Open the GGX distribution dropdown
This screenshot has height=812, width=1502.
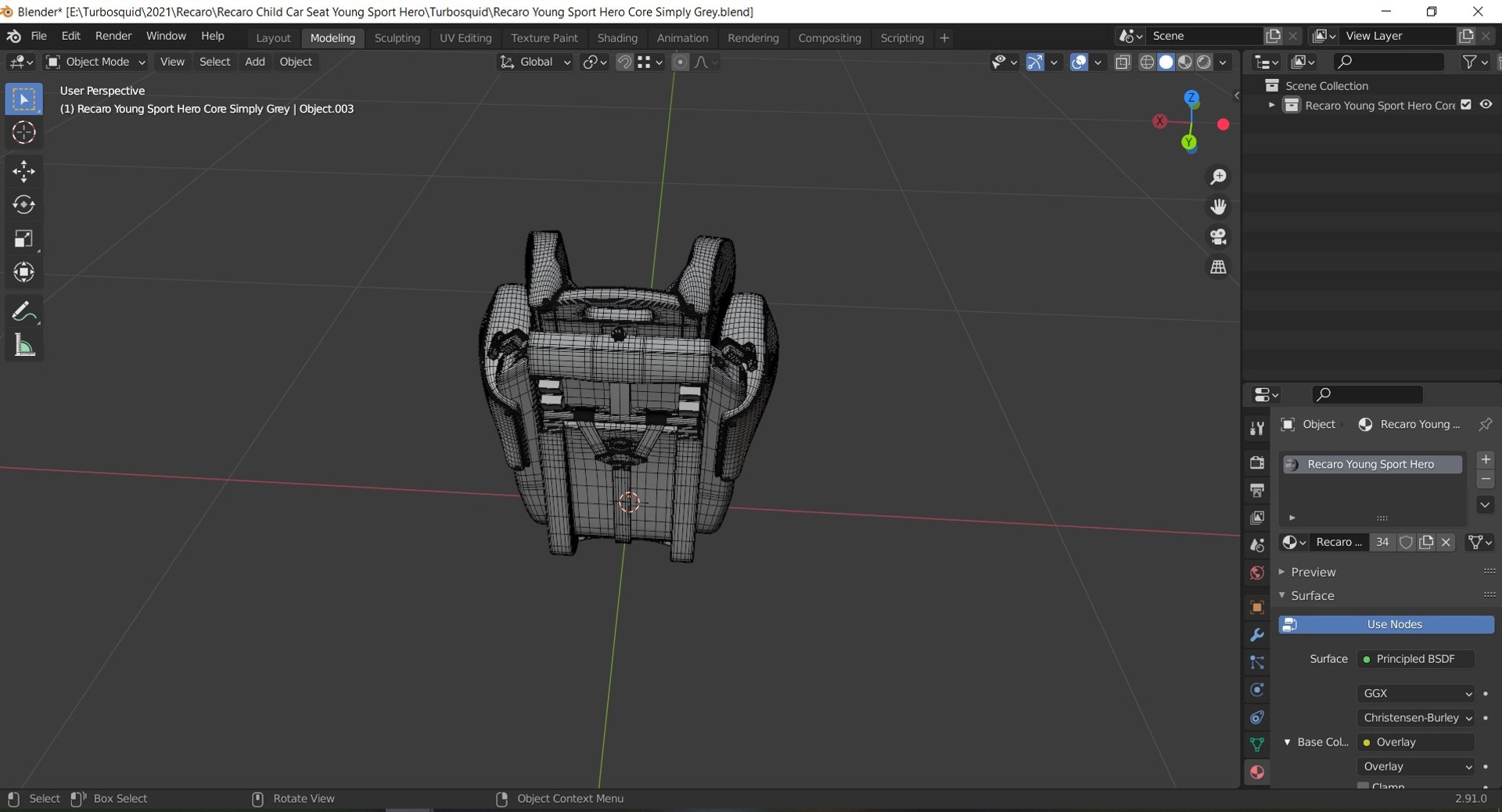(1417, 693)
